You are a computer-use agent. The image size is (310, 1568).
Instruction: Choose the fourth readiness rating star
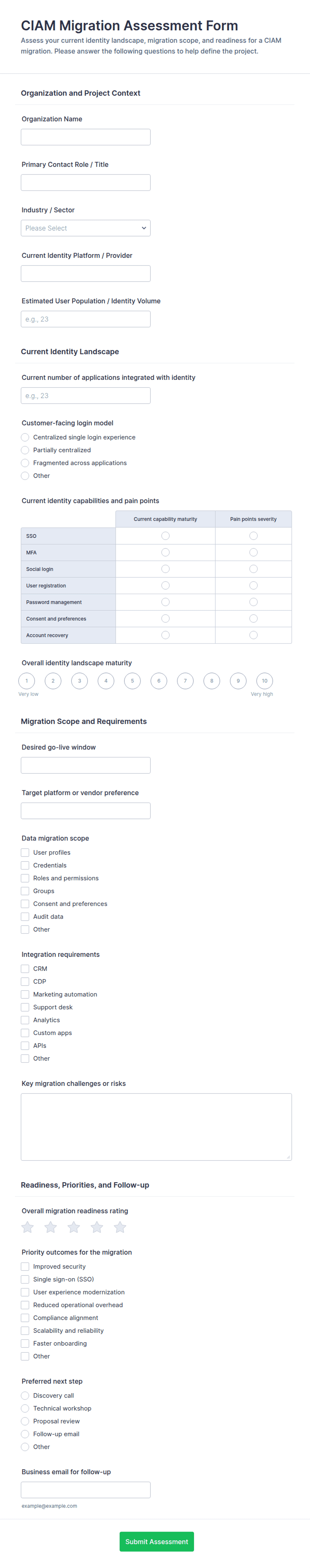(x=97, y=1227)
